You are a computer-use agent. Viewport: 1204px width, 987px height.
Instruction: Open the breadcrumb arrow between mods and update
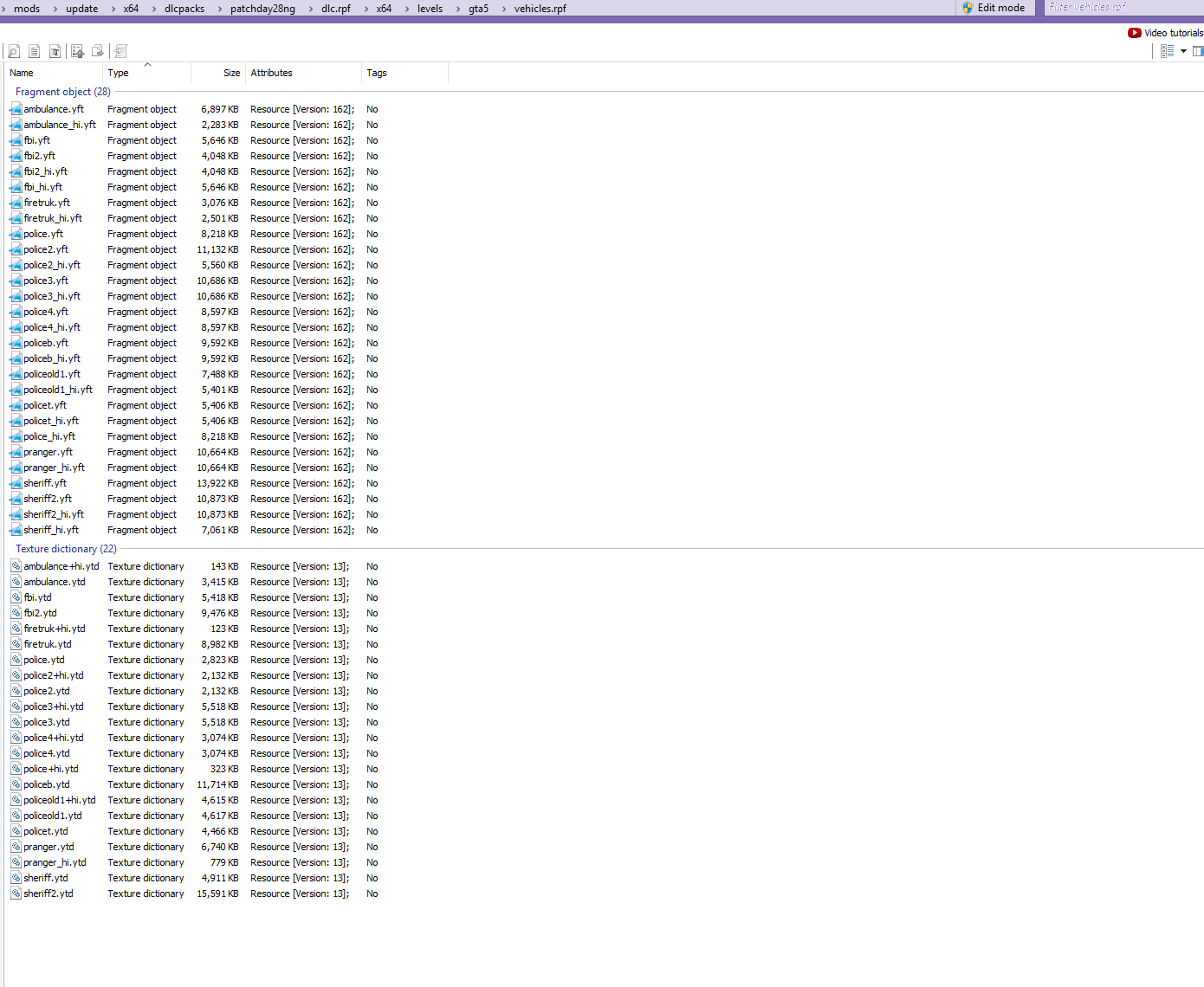pyautogui.click(x=55, y=9)
